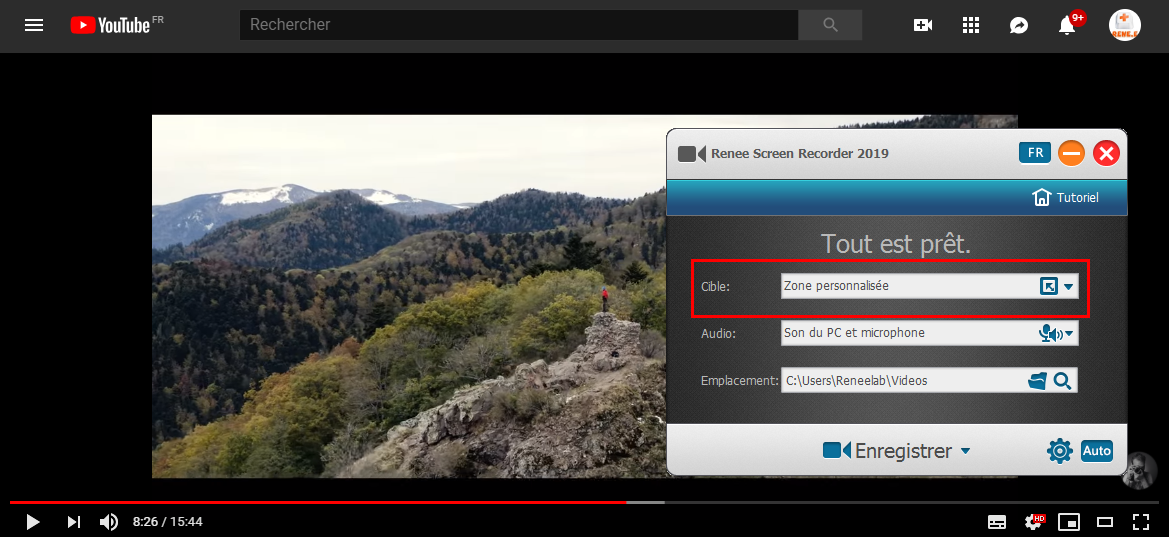Image resolution: width=1169 pixels, height=537 pixels.
Task: Open the recorder settings gear
Action: pyautogui.click(x=1059, y=451)
